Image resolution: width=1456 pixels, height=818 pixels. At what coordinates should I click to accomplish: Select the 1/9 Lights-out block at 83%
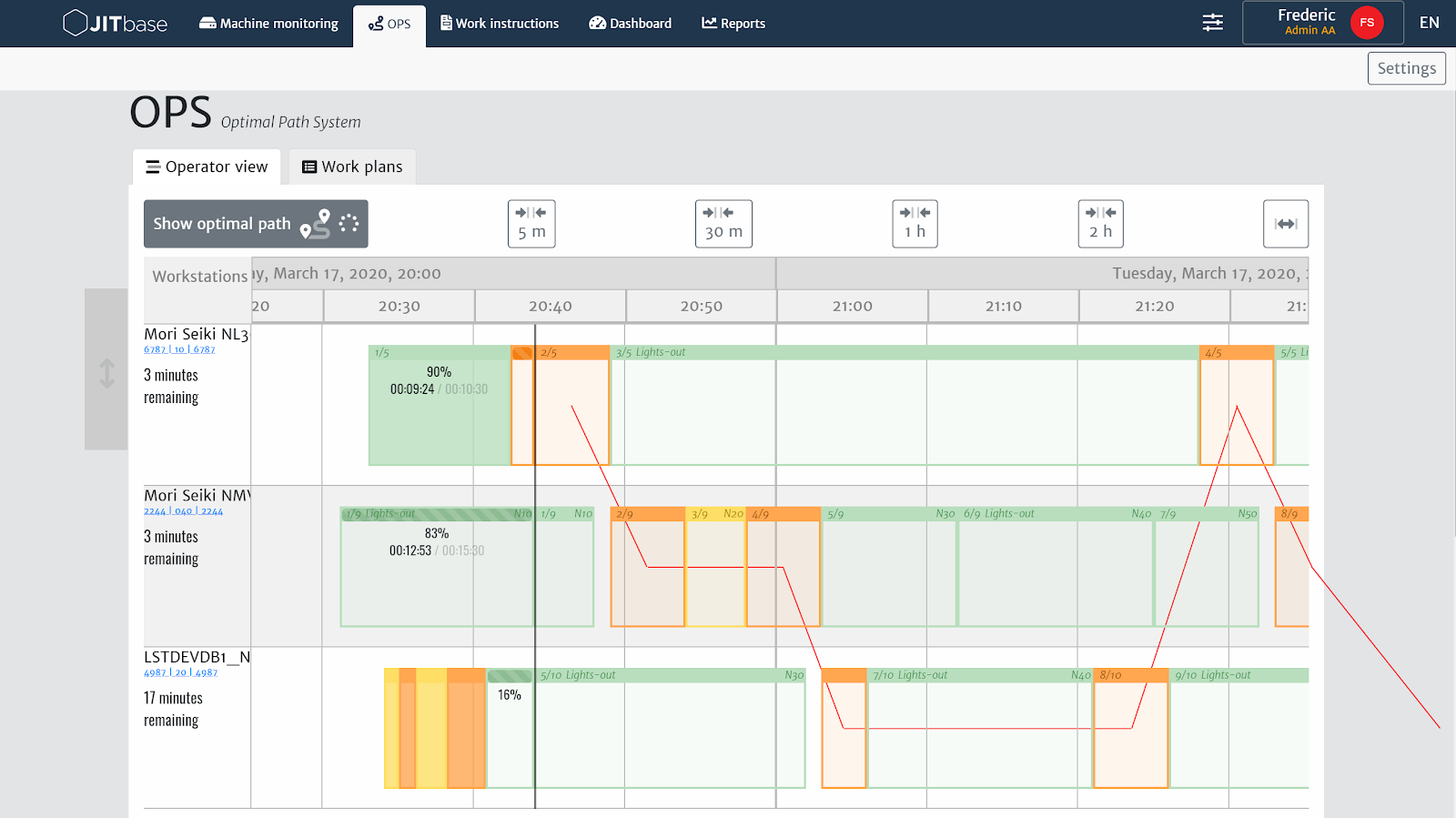(437, 567)
